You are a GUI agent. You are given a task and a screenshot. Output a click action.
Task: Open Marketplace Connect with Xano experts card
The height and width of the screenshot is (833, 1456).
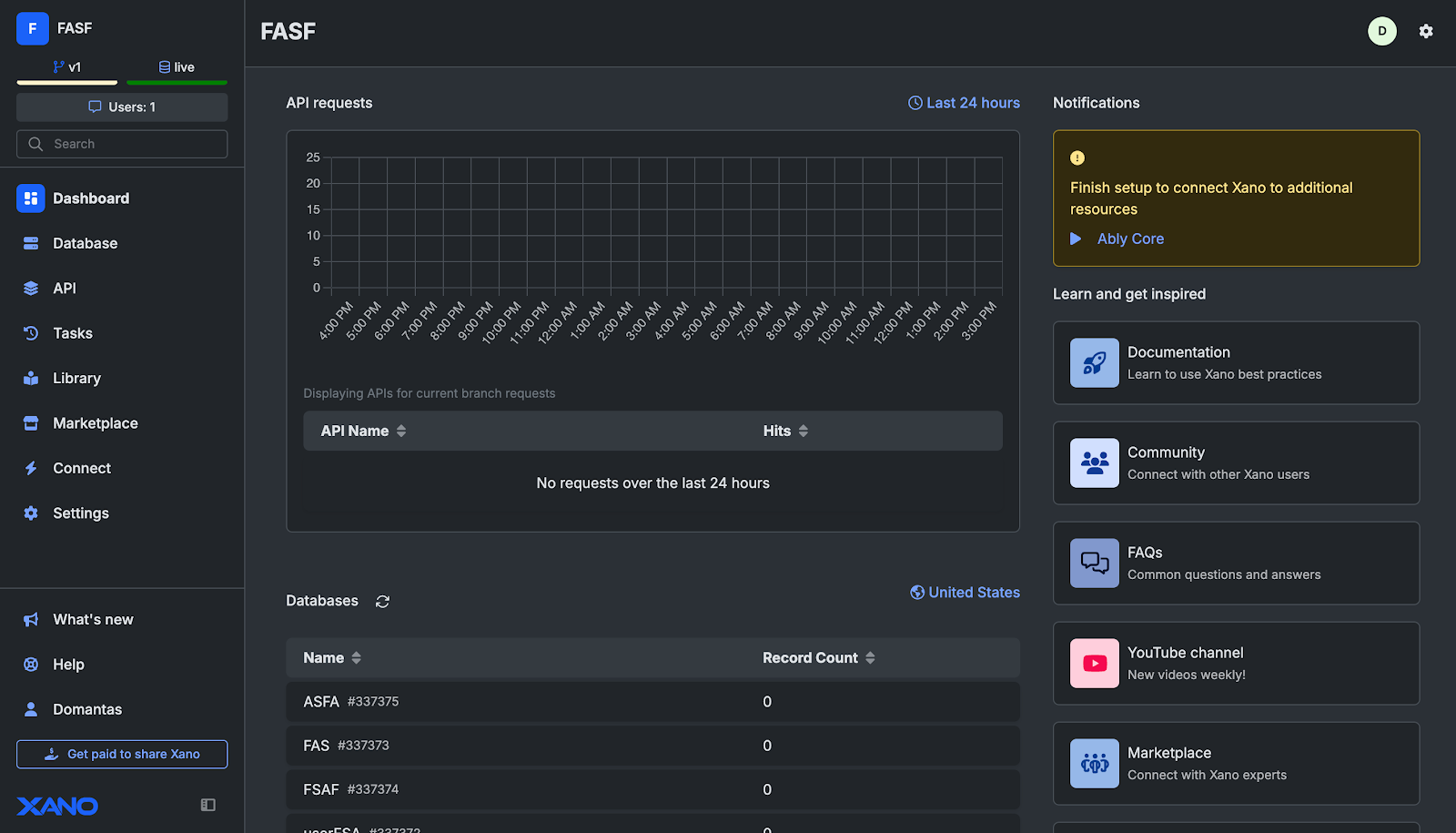coord(1236,764)
